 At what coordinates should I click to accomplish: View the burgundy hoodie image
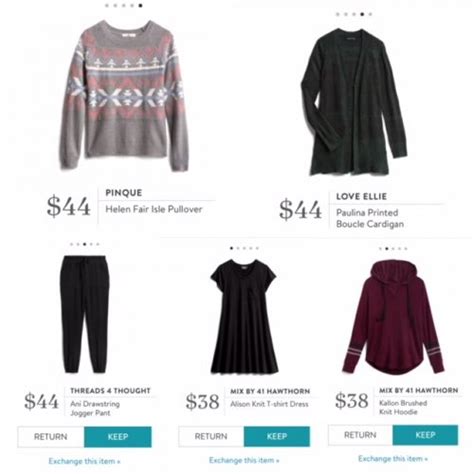point(393,317)
